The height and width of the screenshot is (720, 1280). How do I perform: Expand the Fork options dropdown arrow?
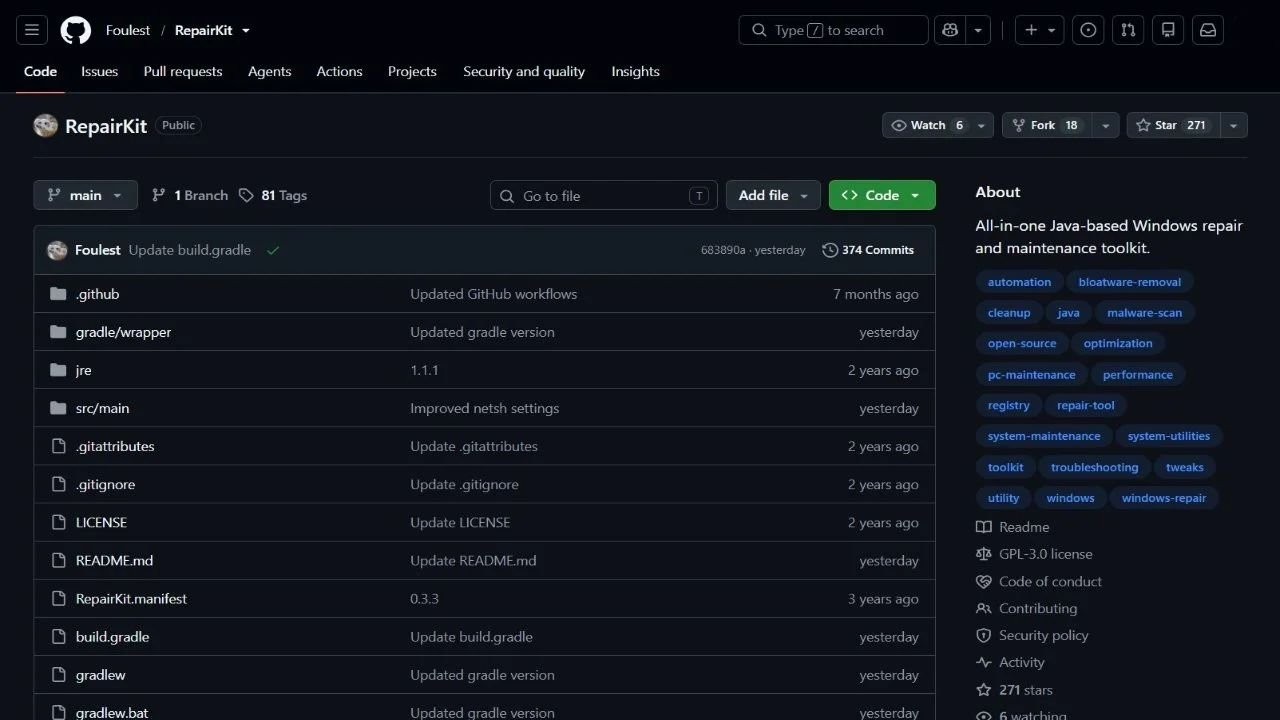click(x=1106, y=125)
